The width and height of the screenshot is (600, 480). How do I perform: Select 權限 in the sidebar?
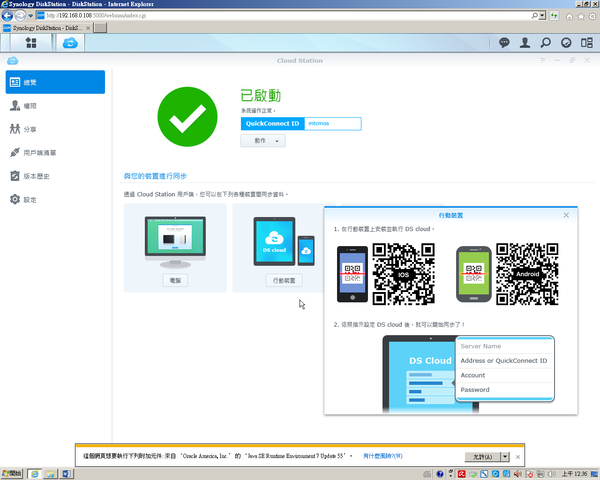(x=30, y=105)
